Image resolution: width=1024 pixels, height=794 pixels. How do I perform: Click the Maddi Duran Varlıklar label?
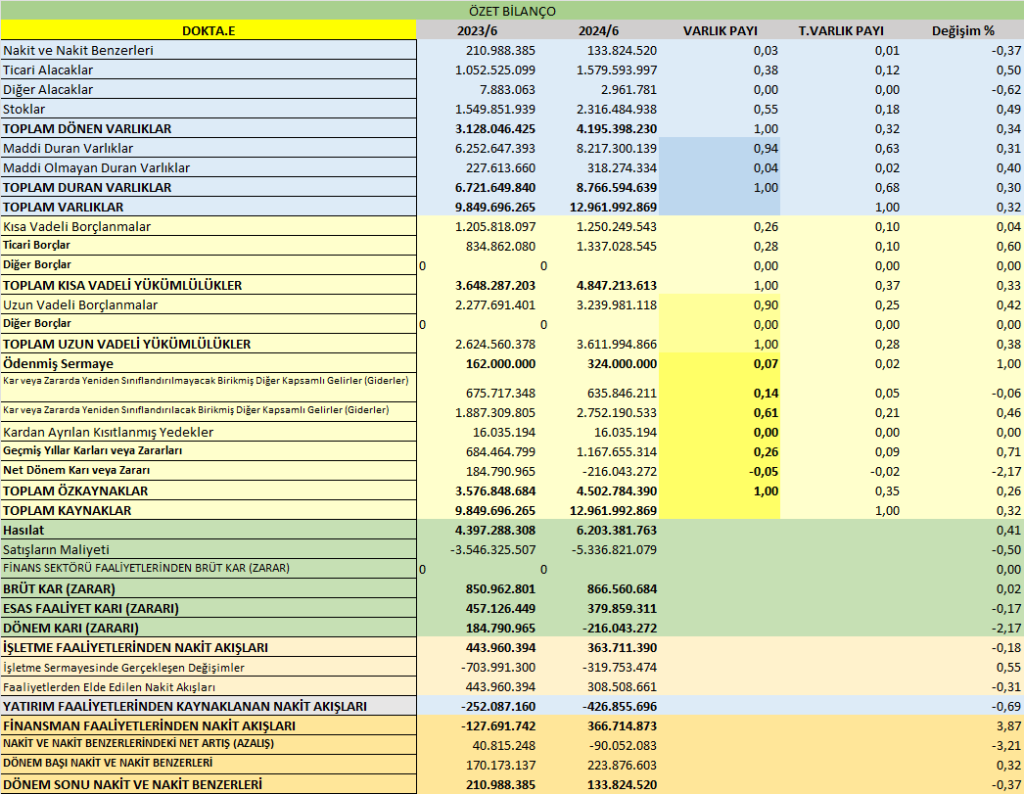click(x=208, y=148)
